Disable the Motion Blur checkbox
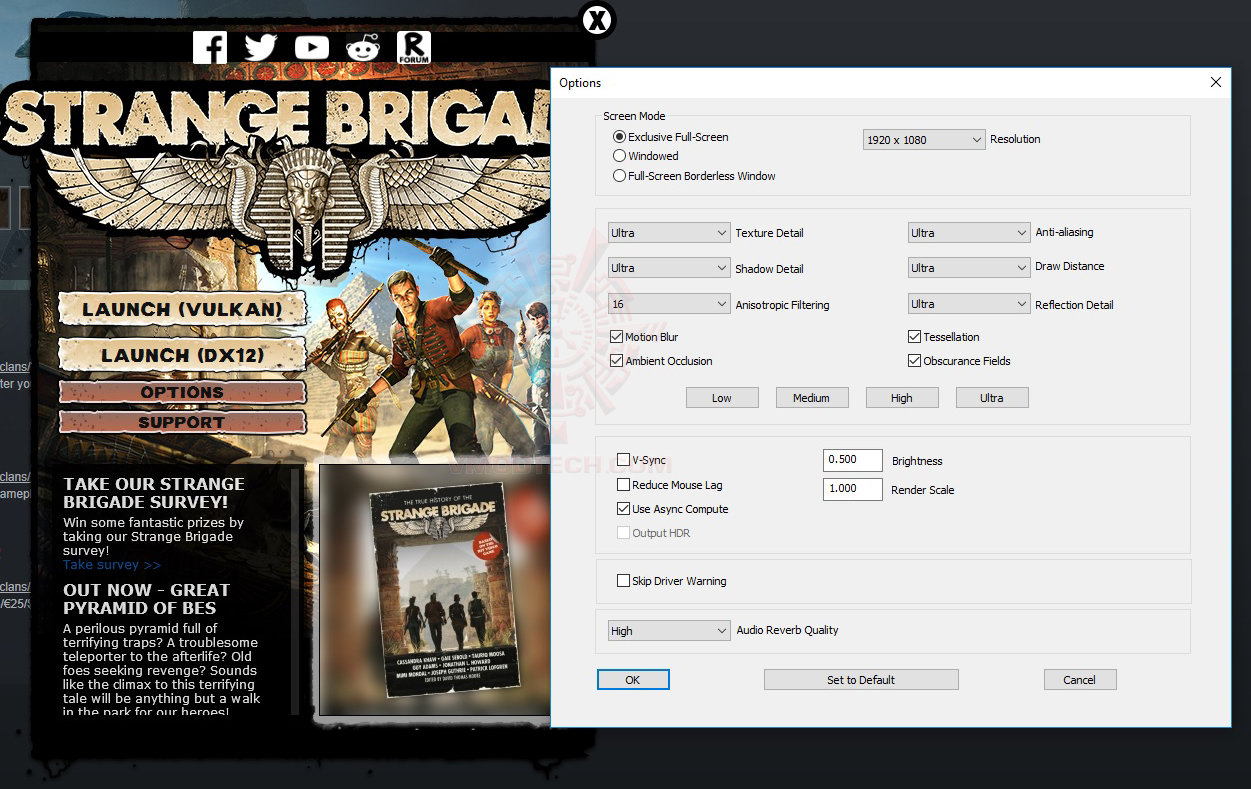The height and width of the screenshot is (789, 1251). click(617, 337)
